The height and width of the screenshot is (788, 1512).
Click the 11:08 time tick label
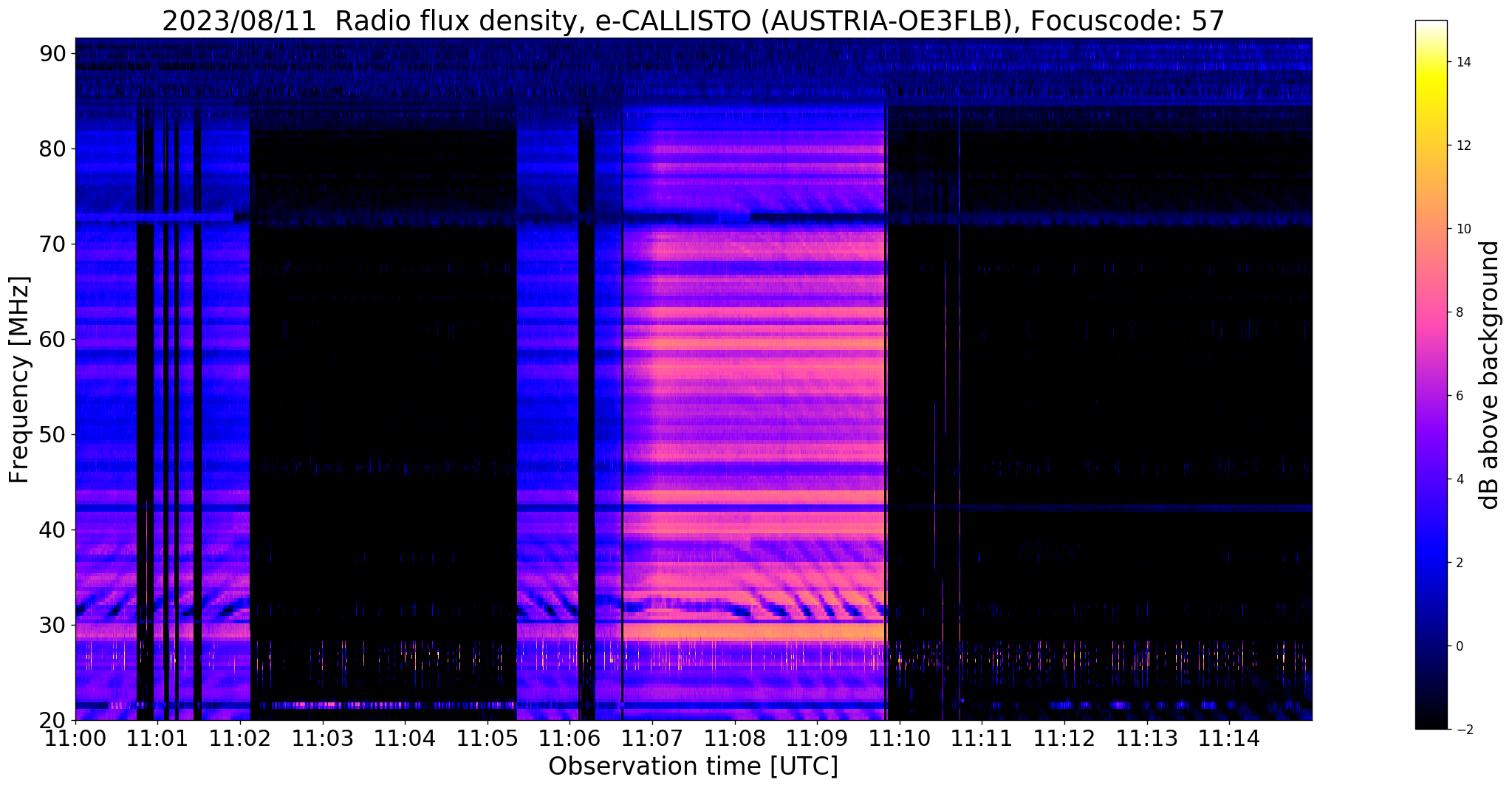click(x=735, y=738)
